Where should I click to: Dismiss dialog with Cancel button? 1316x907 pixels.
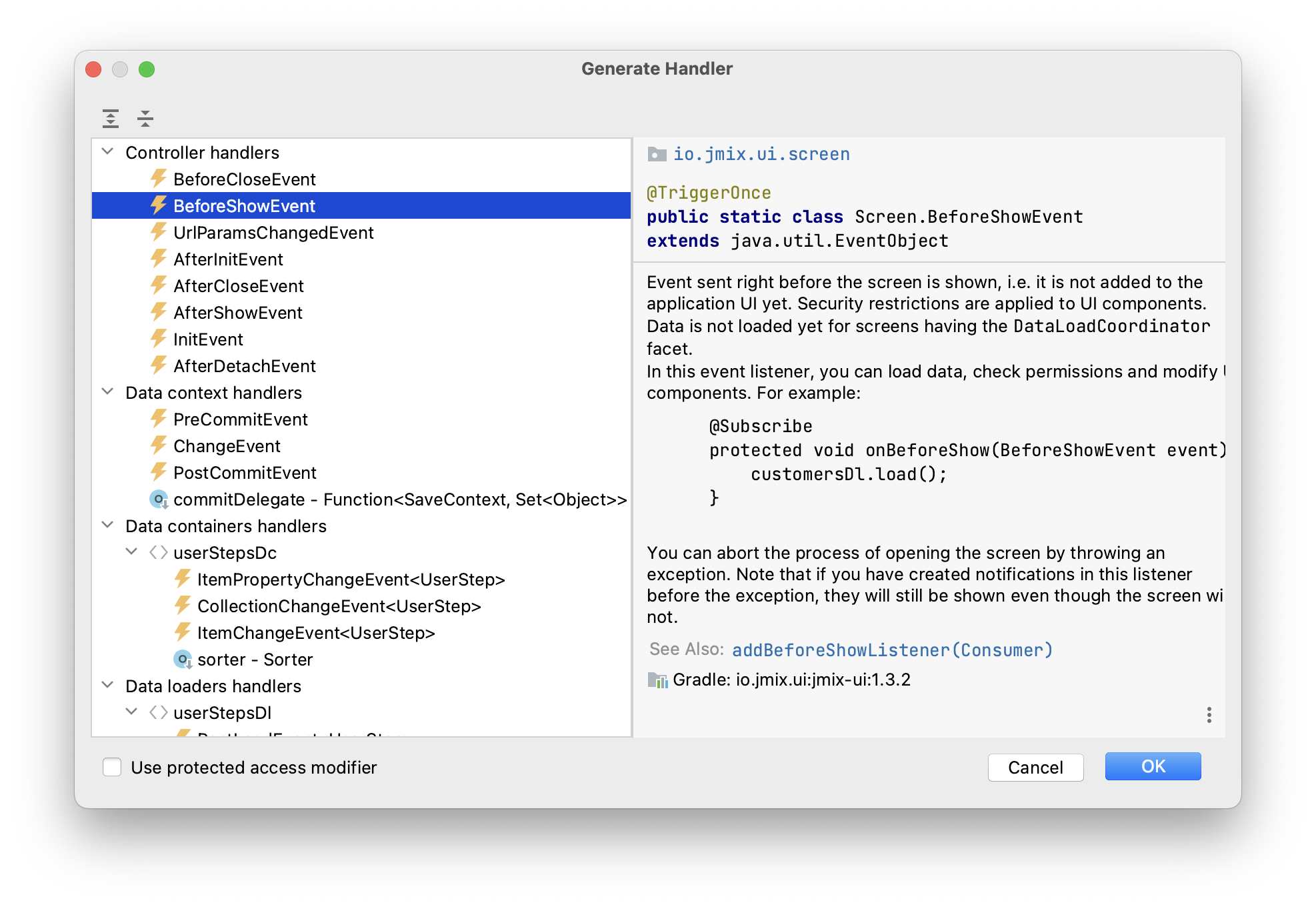pos(1035,767)
